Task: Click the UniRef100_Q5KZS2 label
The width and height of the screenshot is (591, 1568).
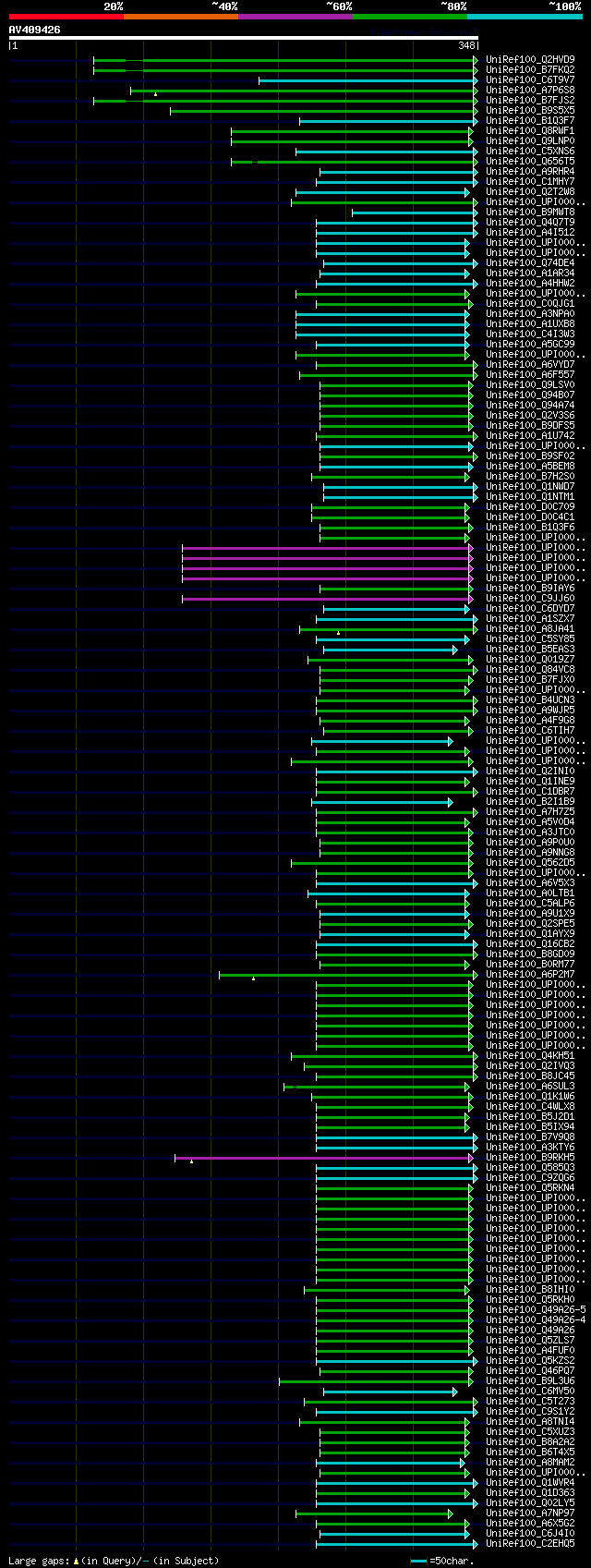Action: point(530,1361)
